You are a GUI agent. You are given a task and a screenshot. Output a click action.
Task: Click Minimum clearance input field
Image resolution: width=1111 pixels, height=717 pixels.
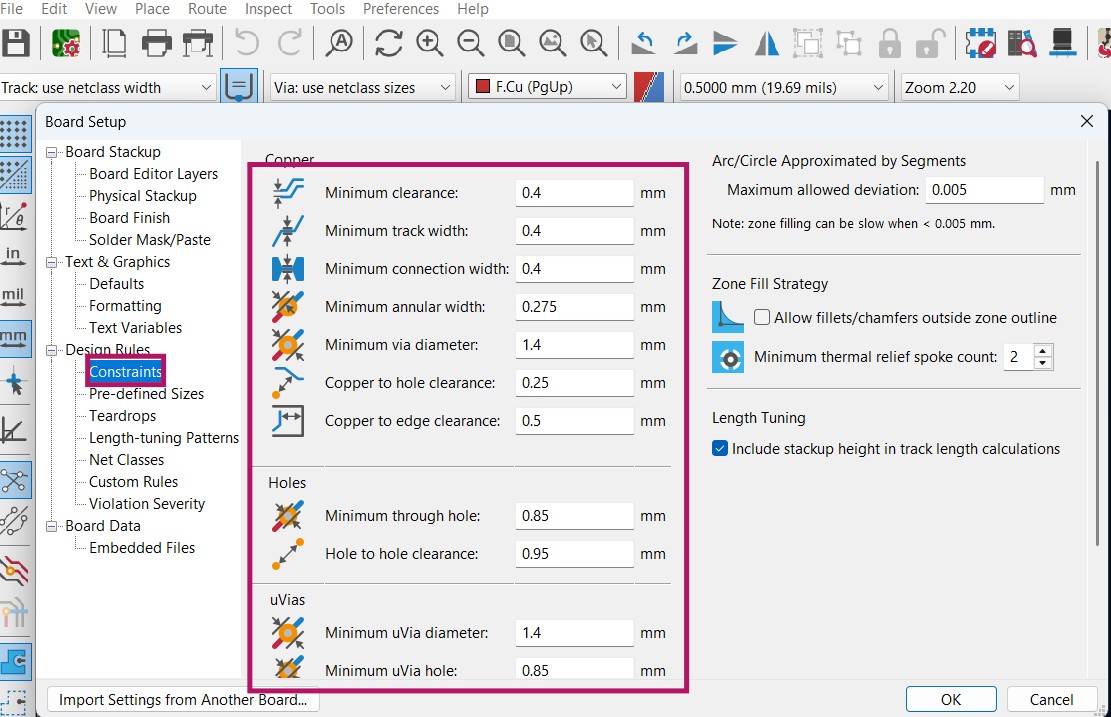575,193
